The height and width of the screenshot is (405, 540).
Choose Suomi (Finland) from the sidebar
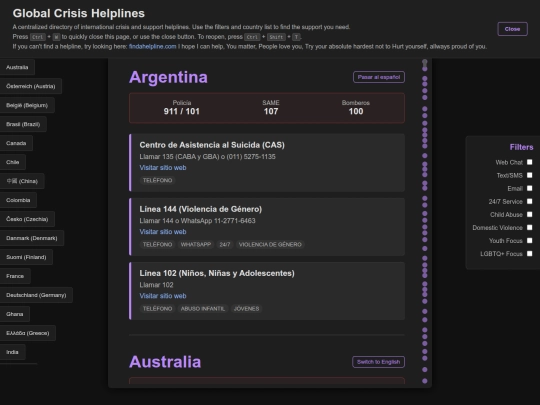pos(26,257)
